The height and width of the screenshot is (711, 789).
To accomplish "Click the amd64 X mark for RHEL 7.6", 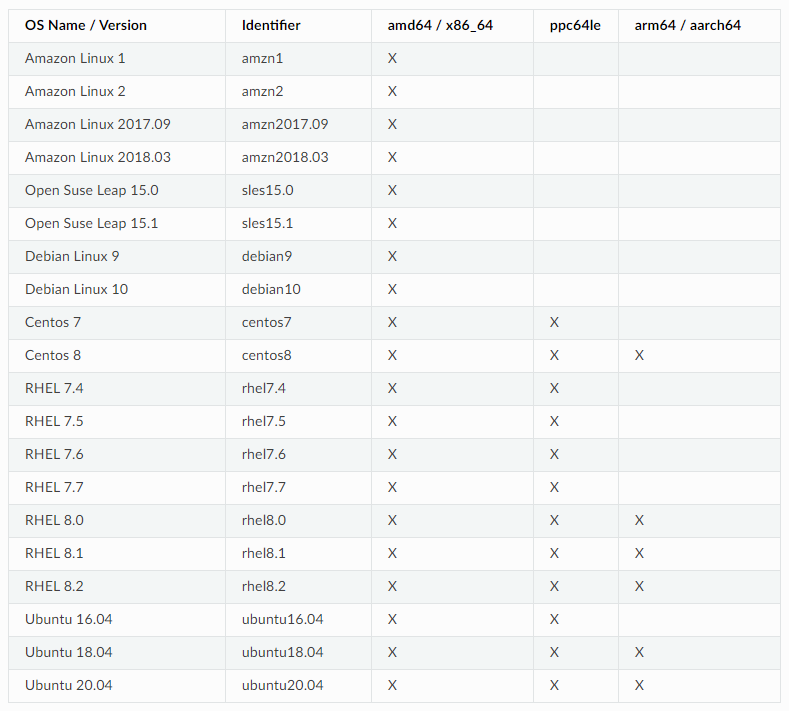I will tap(392, 454).
